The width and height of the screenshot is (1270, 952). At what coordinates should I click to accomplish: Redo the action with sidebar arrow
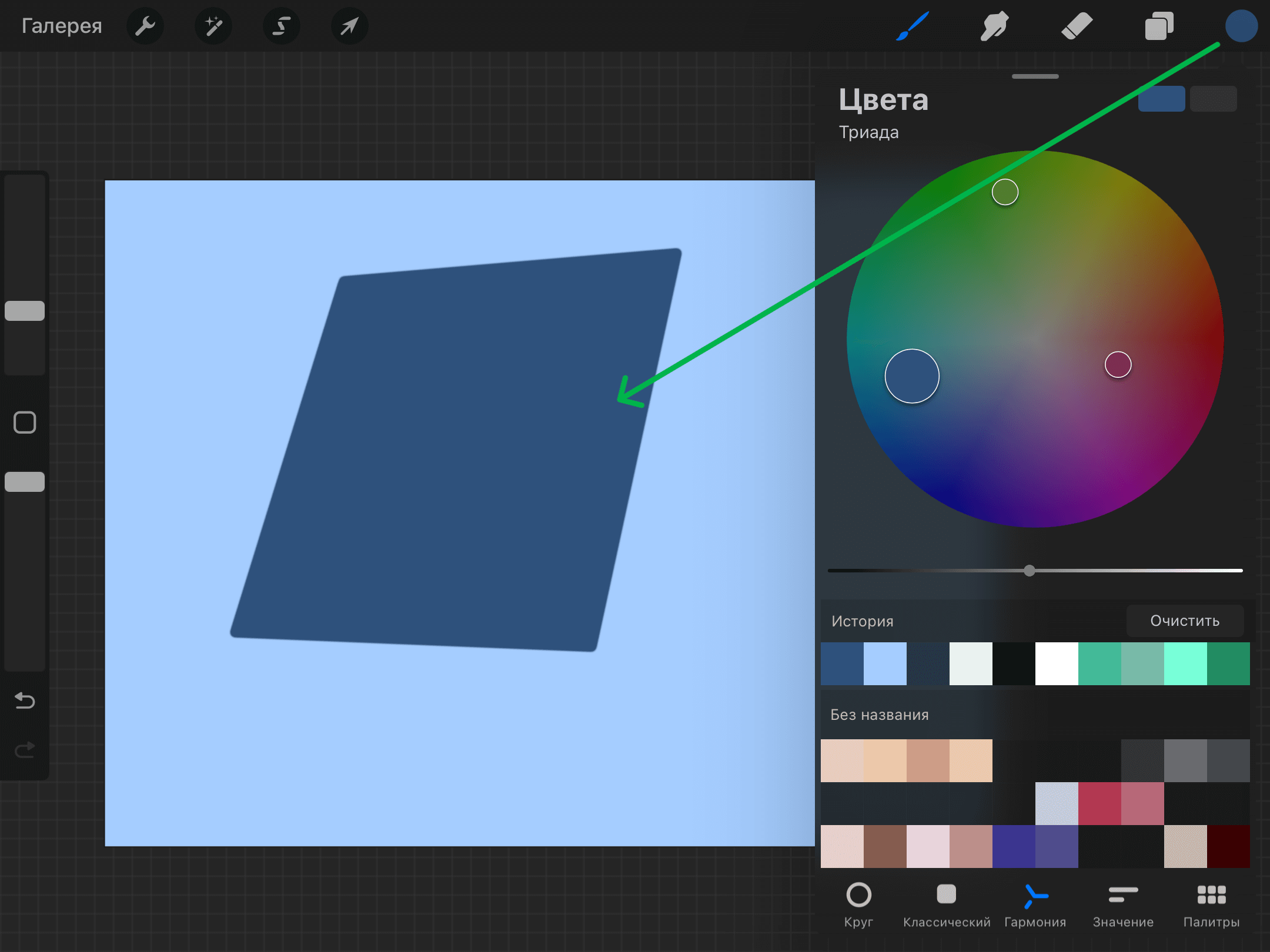25,750
